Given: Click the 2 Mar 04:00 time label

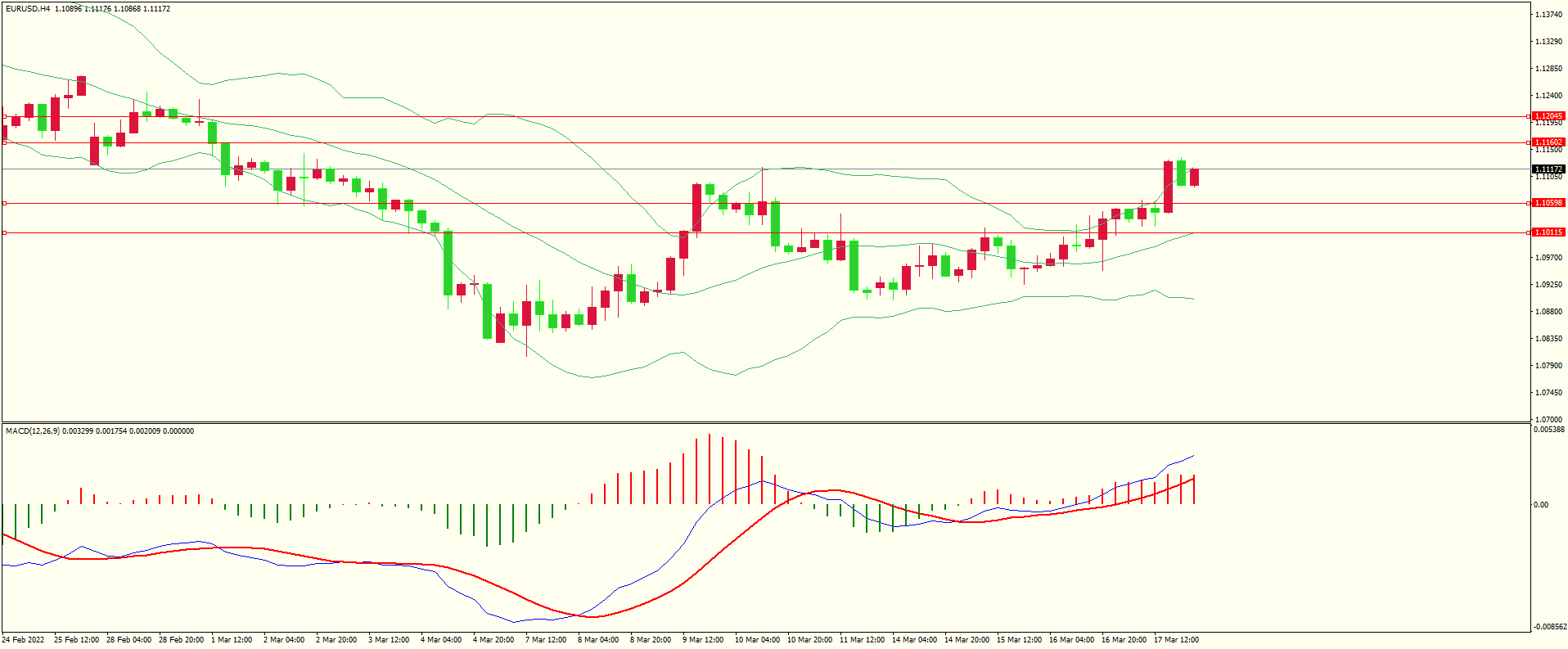Looking at the screenshot, I should [x=284, y=640].
